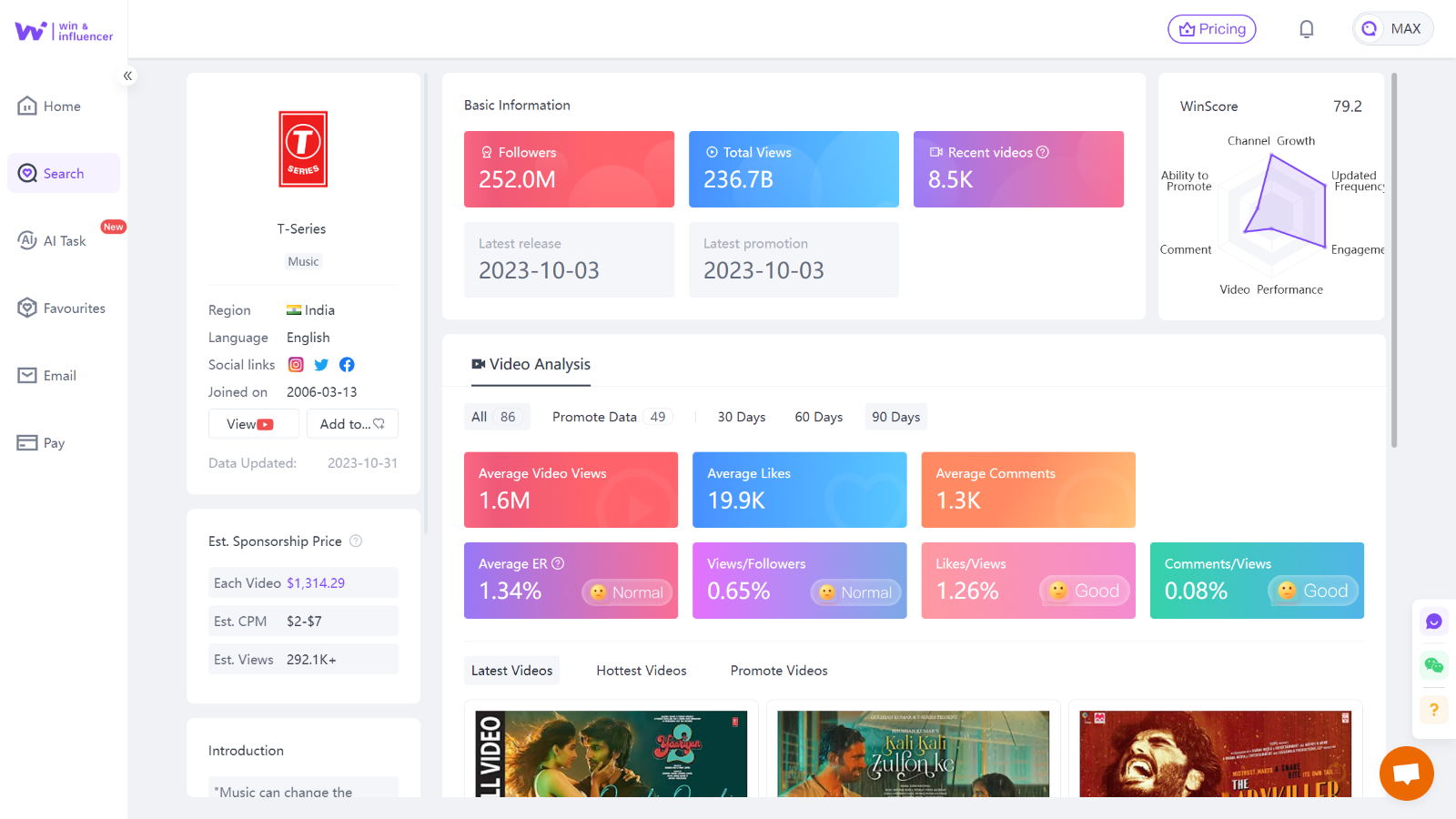The width and height of the screenshot is (1456, 819).
Task: Collapse the left sidebar with the chevron
Action: coord(127,76)
